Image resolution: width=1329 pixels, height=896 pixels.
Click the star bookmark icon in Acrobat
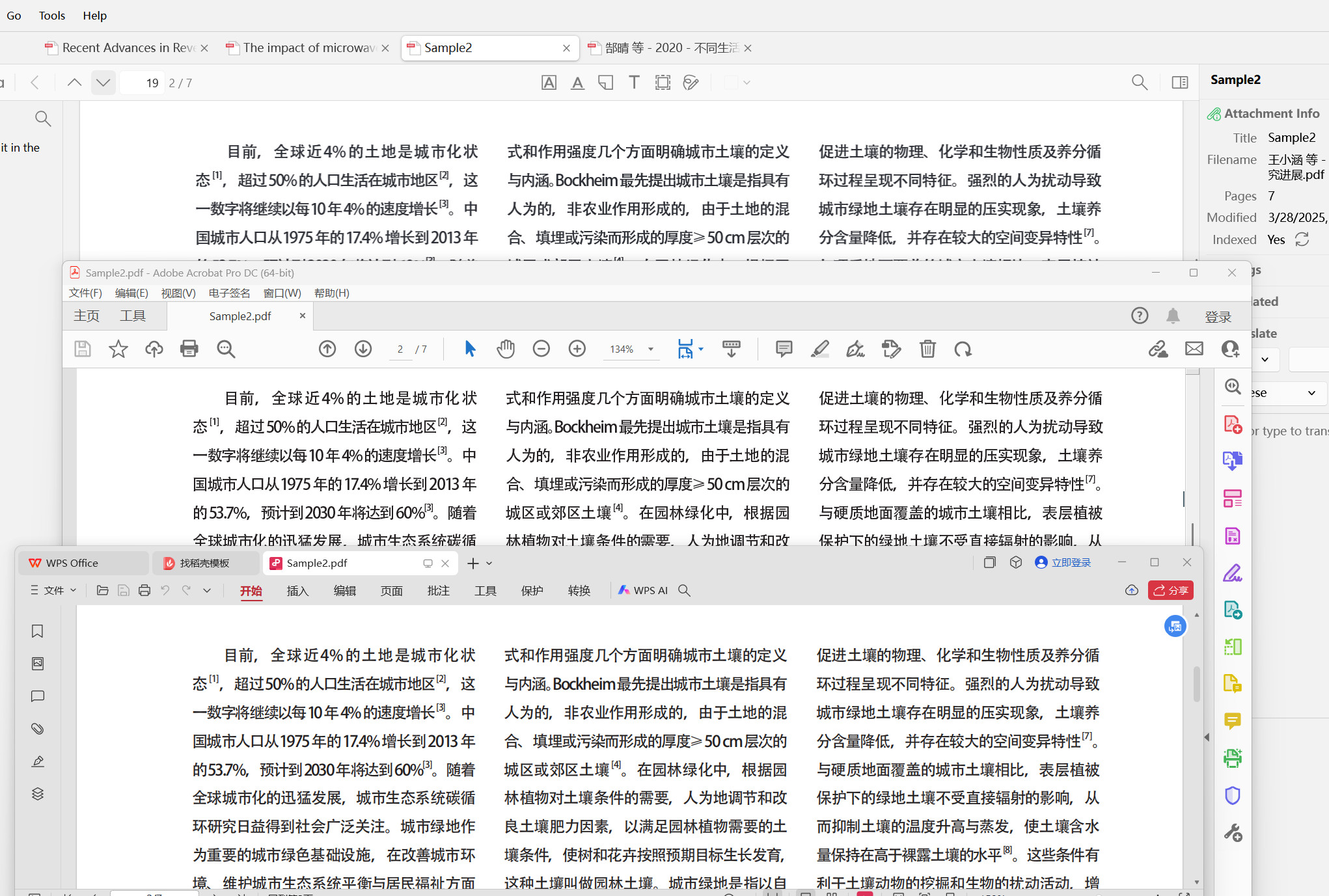point(118,349)
